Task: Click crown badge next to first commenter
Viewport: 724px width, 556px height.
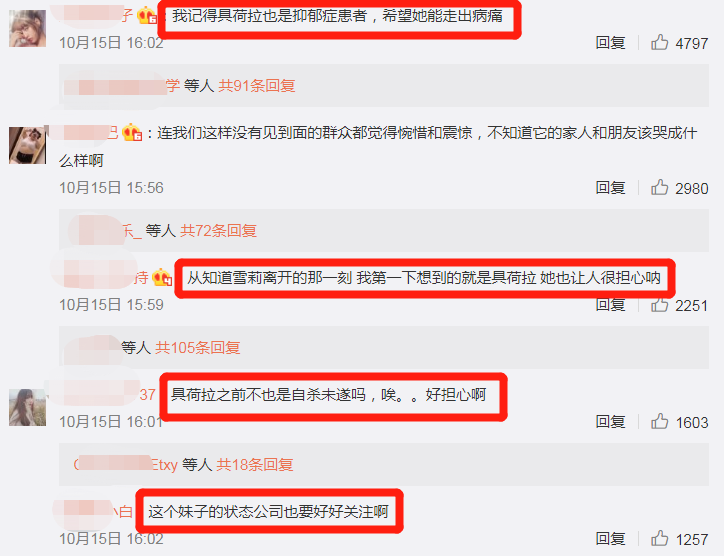Action: pos(148,16)
